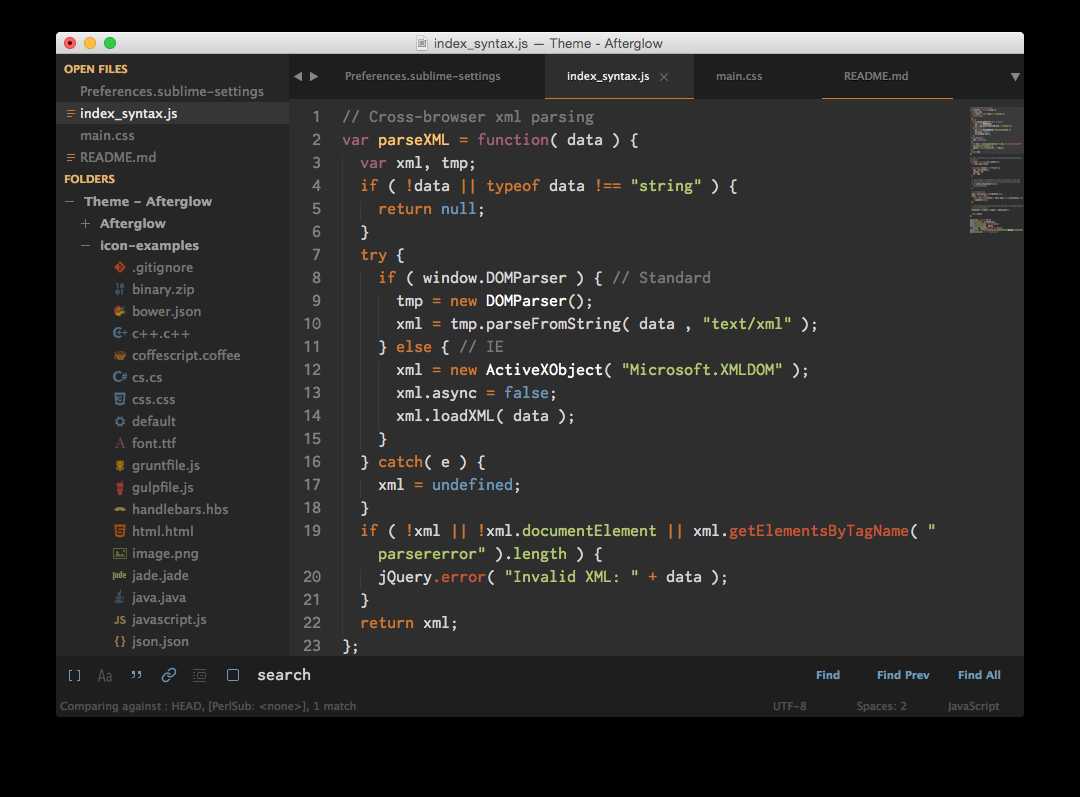Click the Grunt icon beside gruntfile.js
The width and height of the screenshot is (1080, 797).
[x=120, y=465]
